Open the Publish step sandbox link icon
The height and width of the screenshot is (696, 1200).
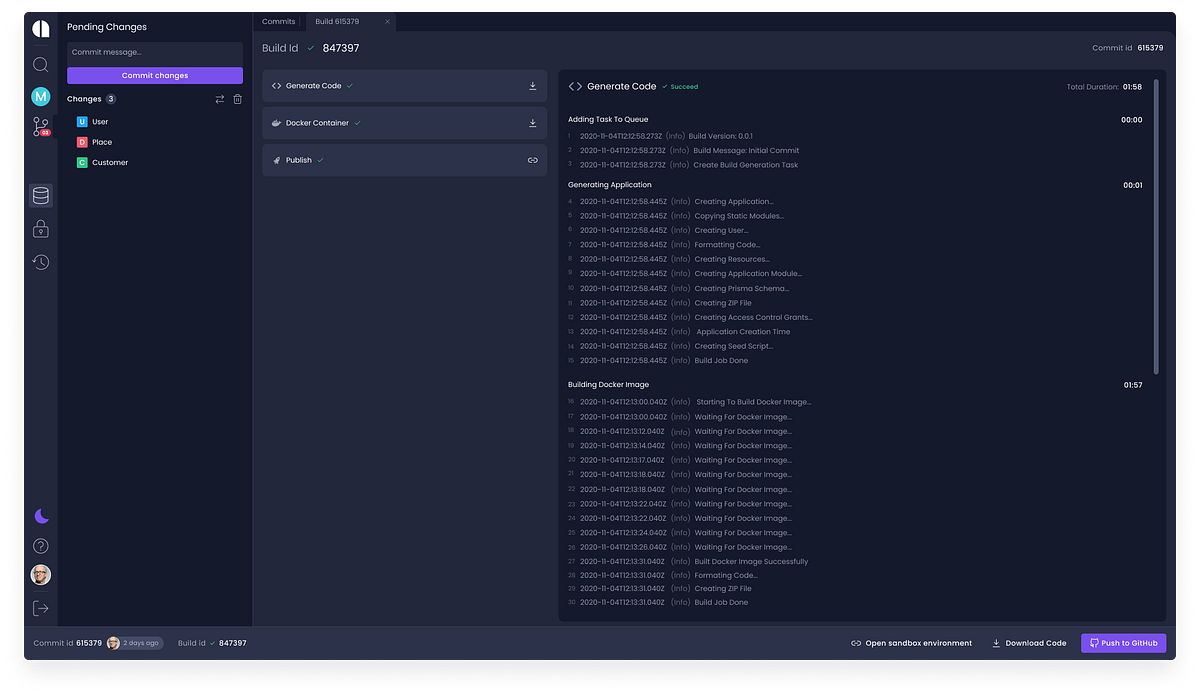532,159
